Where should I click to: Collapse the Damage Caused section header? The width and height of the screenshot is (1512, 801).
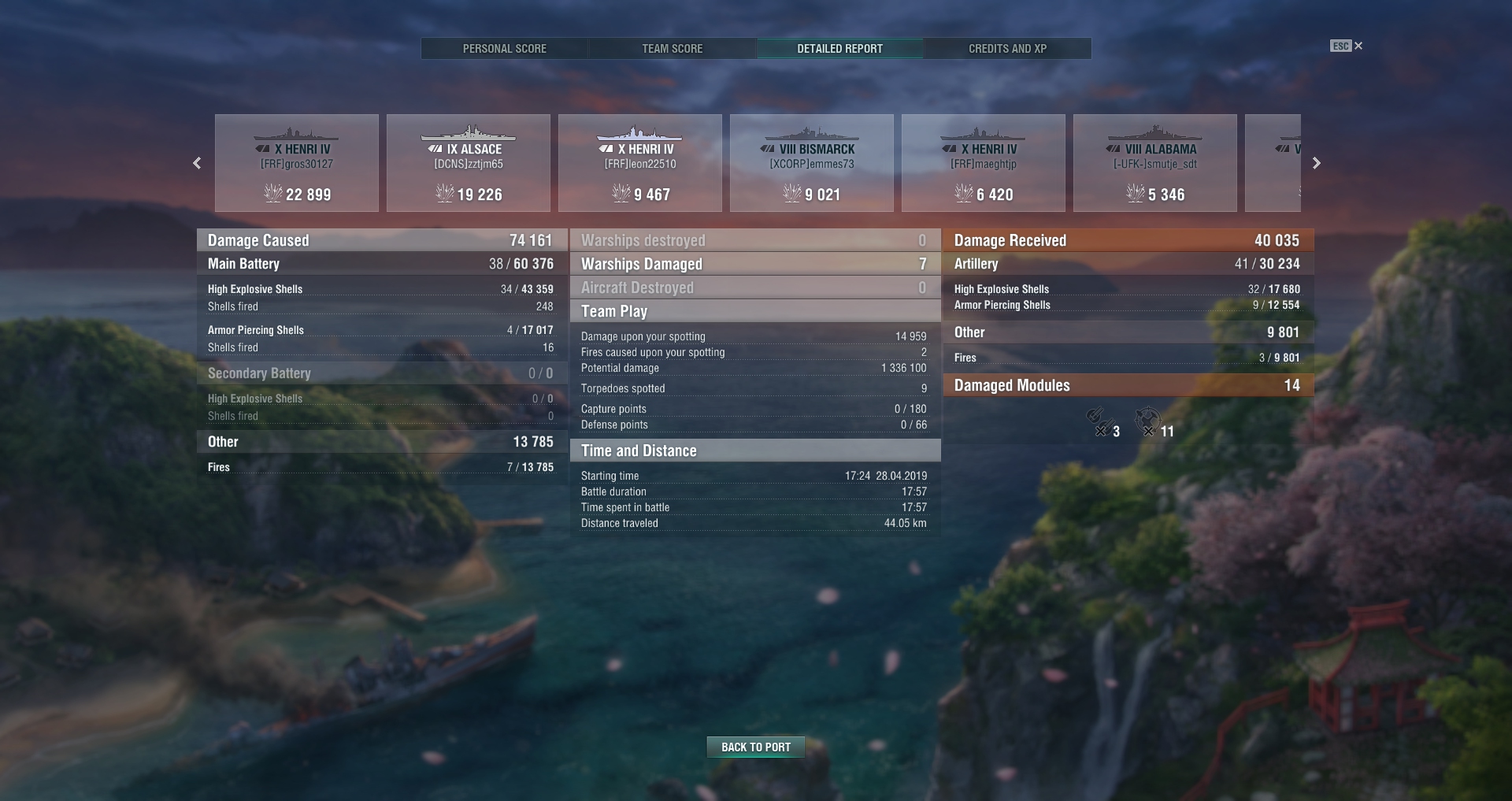382,240
